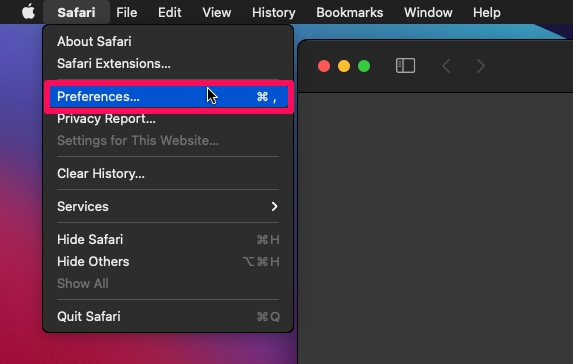Toggle the Safari sidebar icon
Viewport: 573px width, 364px height.
tap(405, 66)
